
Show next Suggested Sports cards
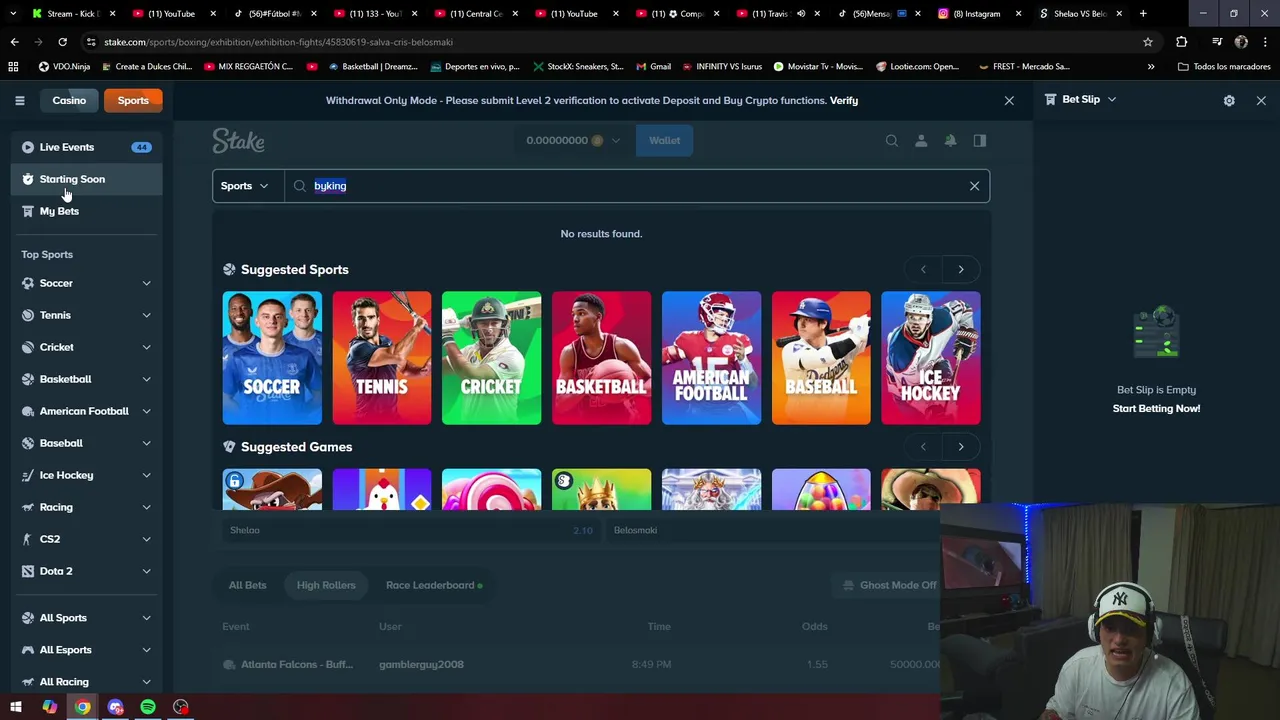(961, 269)
